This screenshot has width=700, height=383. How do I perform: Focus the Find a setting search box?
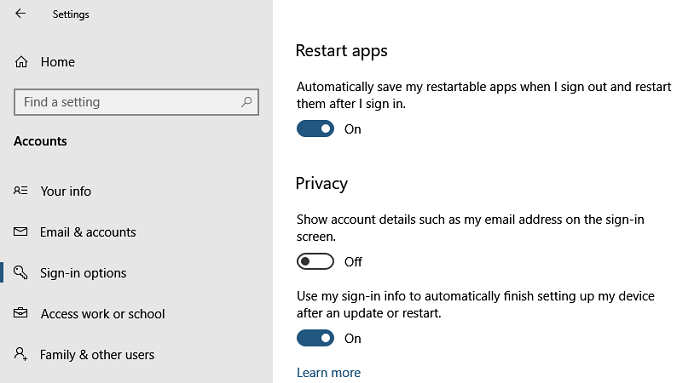click(136, 102)
